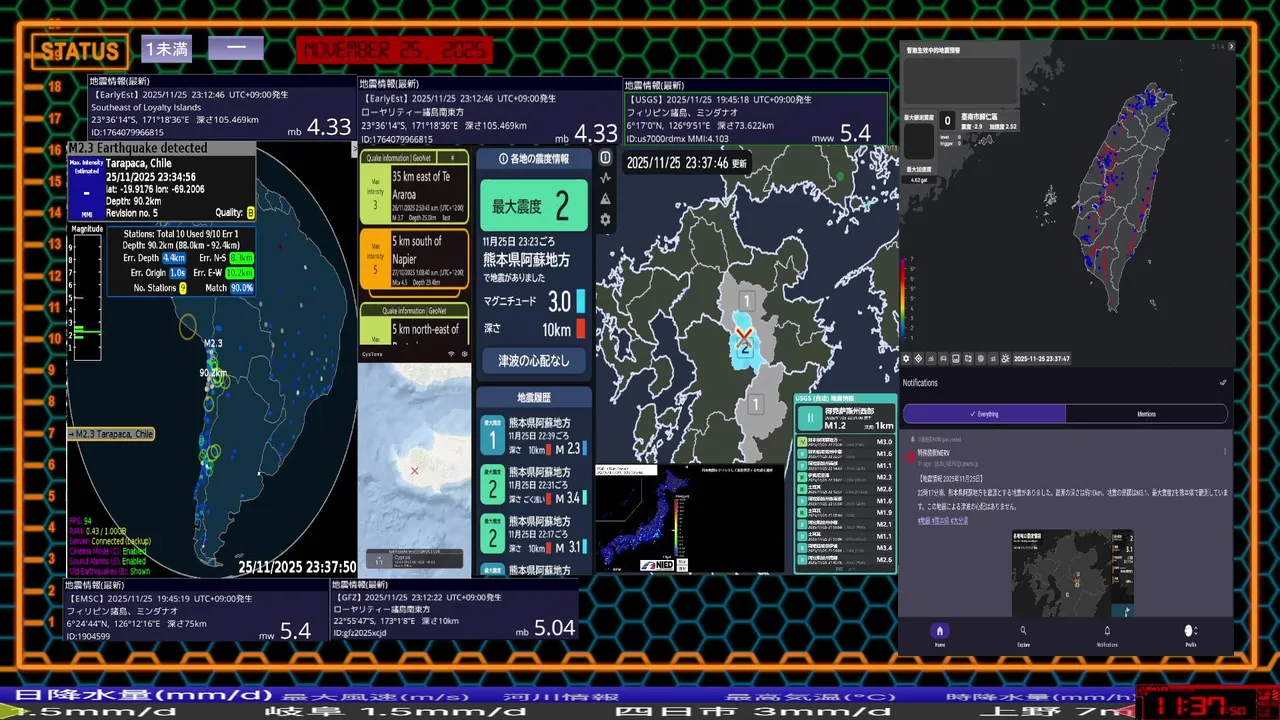Click wifi status icon in CysTerra header
1280x720 pixels.
[x=451, y=354]
